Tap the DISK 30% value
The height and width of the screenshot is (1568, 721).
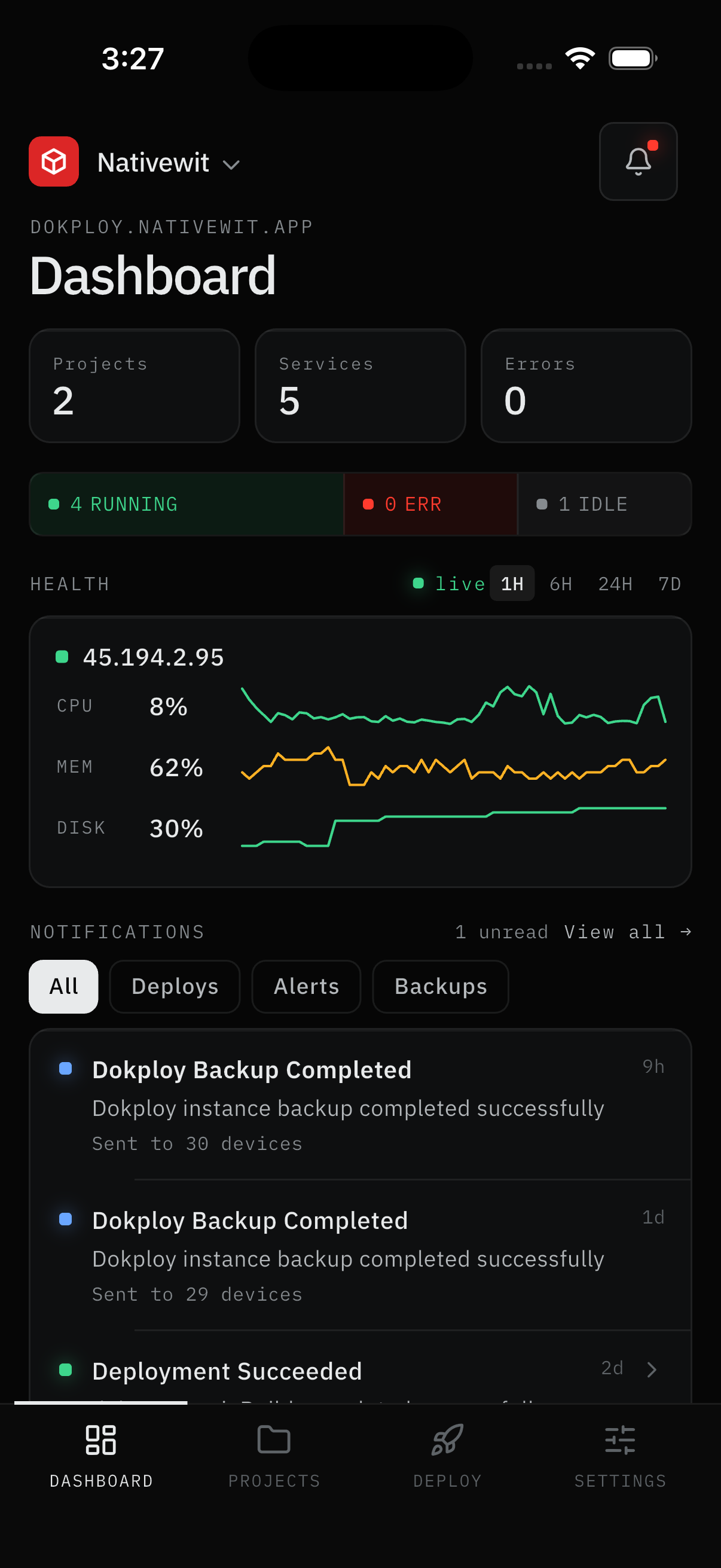[176, 828]
